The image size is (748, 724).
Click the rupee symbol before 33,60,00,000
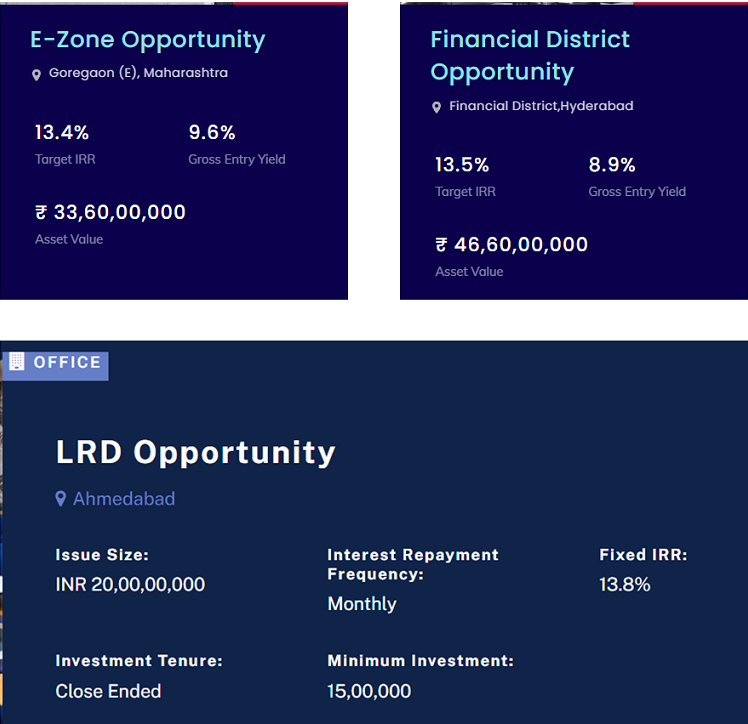pyautogui.click(x=41, y=212)
